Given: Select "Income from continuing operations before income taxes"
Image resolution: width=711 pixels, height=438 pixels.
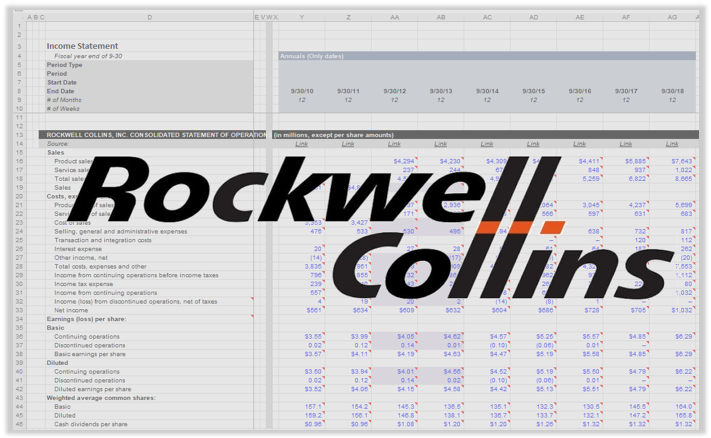Looking at the screenshot, I should pyautogui.click(x=136, y=275).
